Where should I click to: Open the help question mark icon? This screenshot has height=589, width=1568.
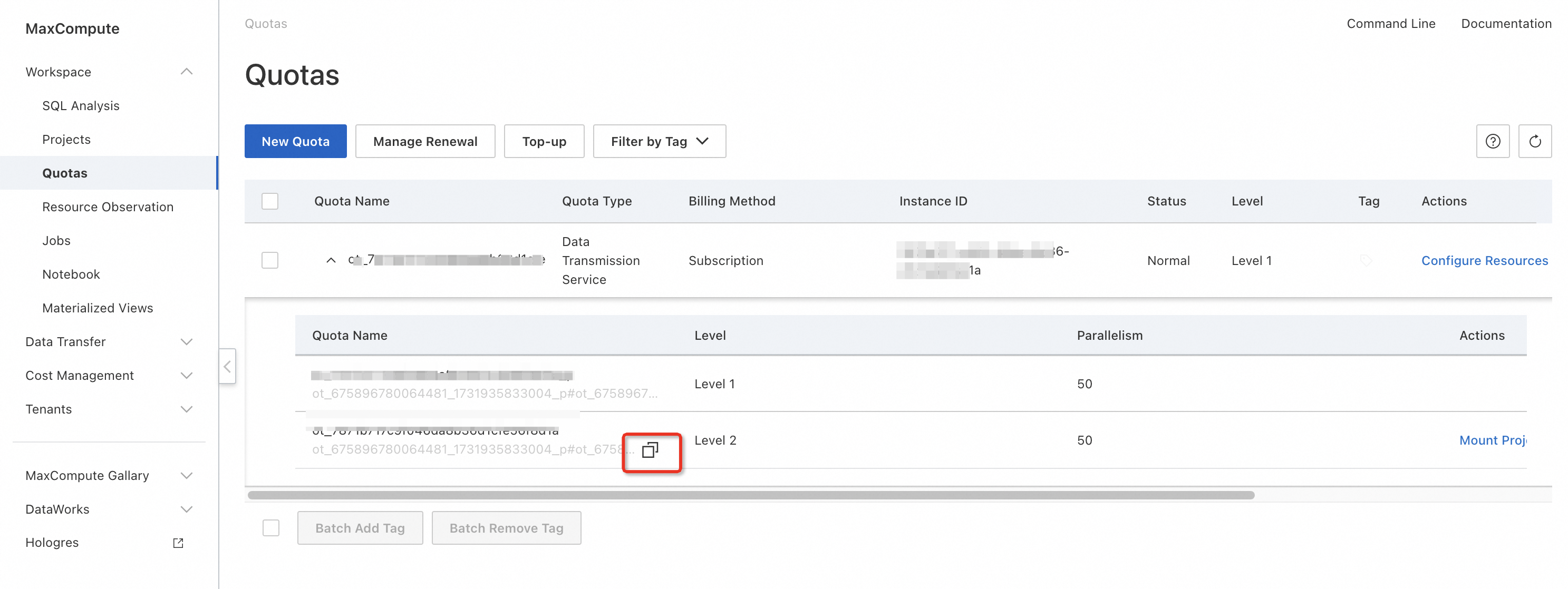coord(1493,141)
